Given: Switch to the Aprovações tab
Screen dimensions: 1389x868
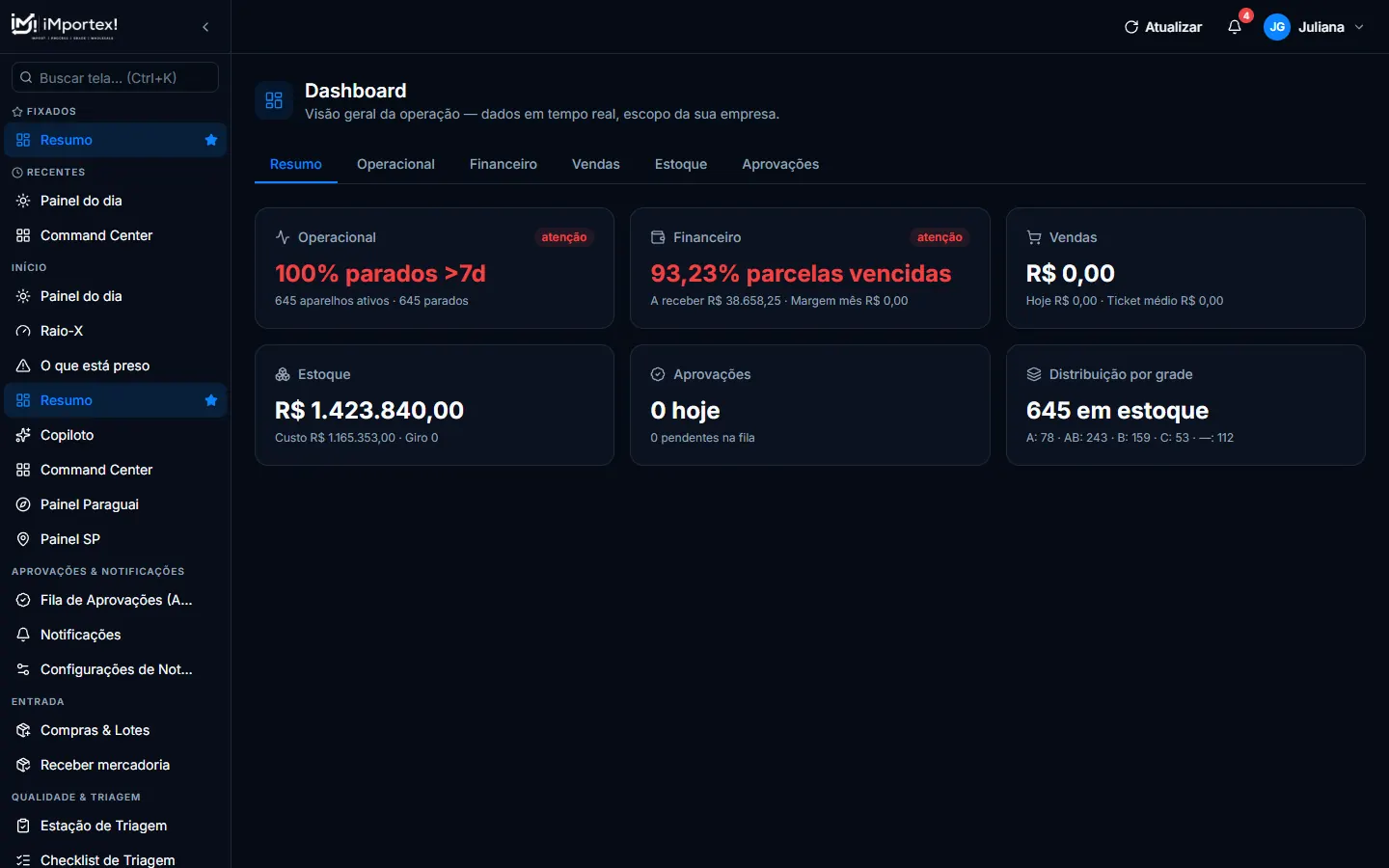Looking at the screenshot, I should tap(780, 164).
